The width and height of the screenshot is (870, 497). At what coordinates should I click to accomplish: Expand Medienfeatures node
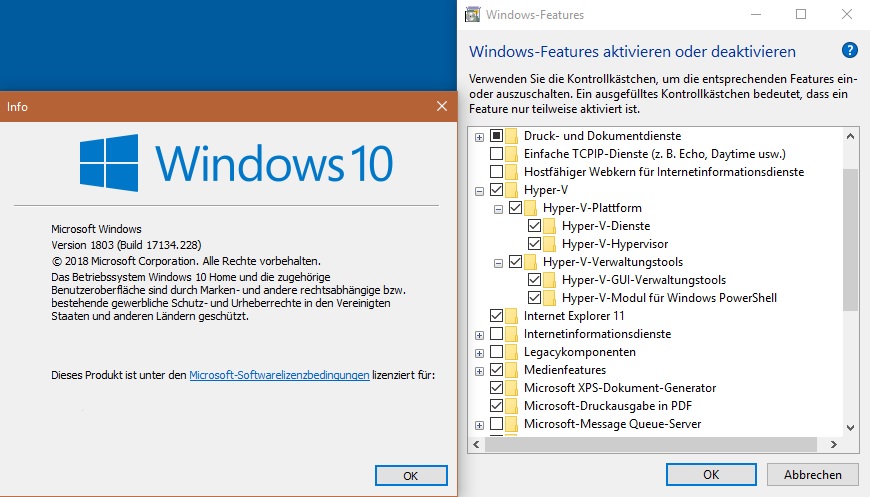479,371
